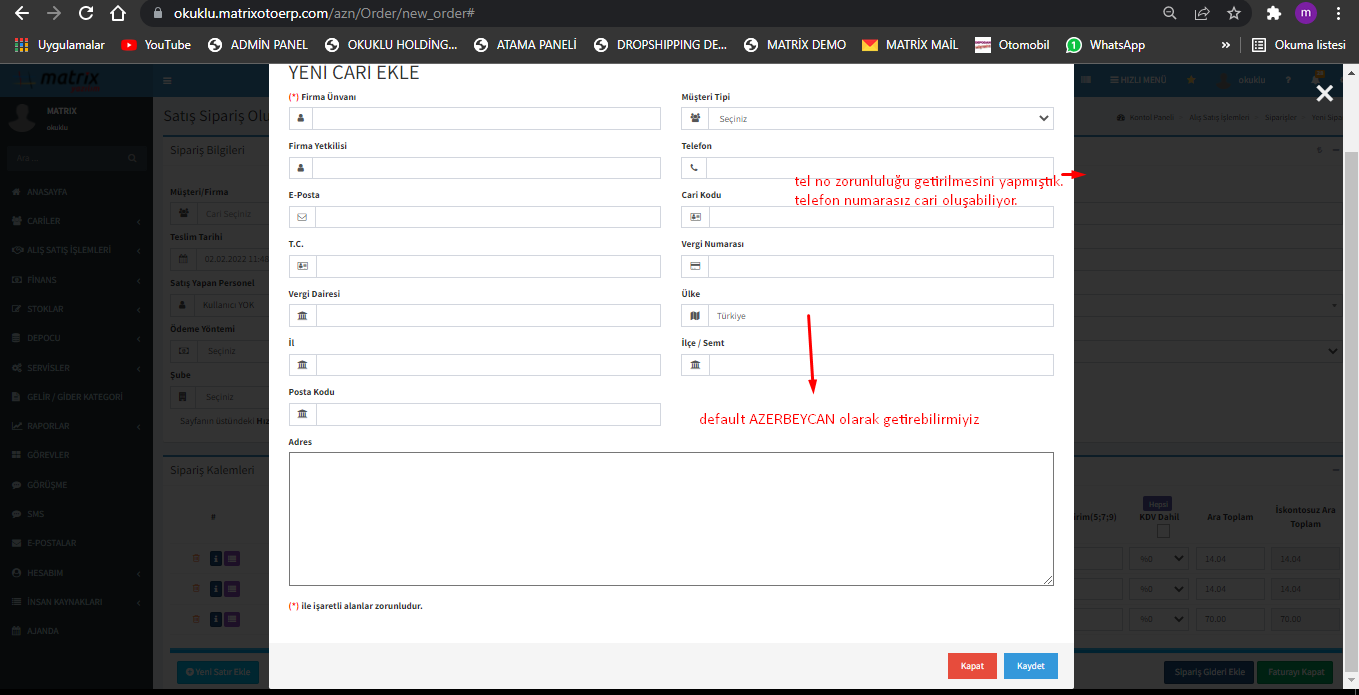Bookmark page with star icon

coord(1233,14)
